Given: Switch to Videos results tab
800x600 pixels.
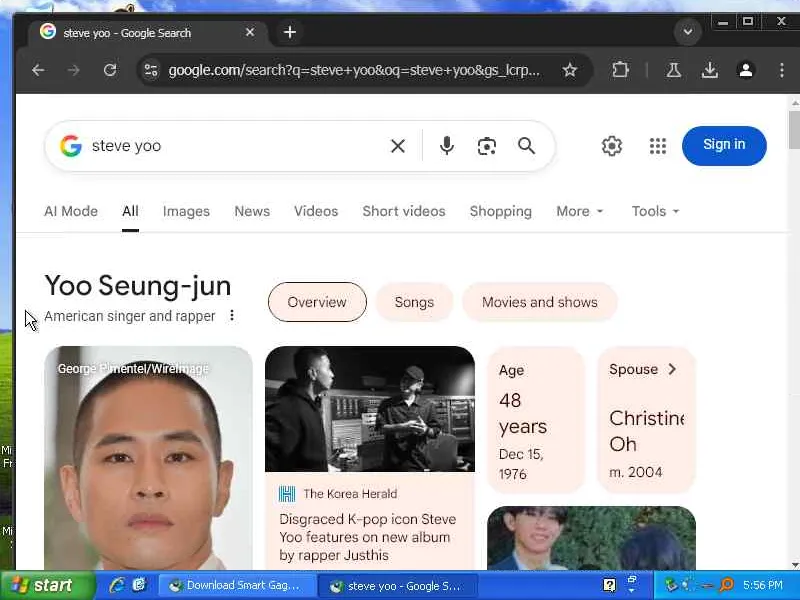Looking at the screenshot, I should [x=316, y=211].
